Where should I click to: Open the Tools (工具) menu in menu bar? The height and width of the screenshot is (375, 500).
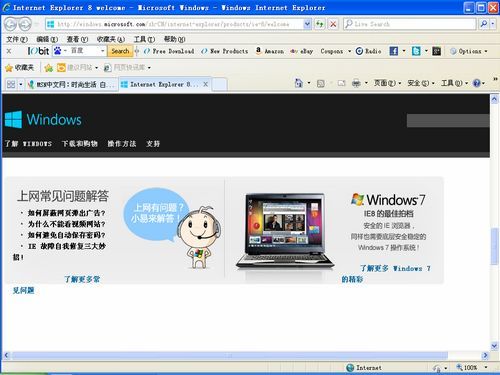(x=144, y=39)
